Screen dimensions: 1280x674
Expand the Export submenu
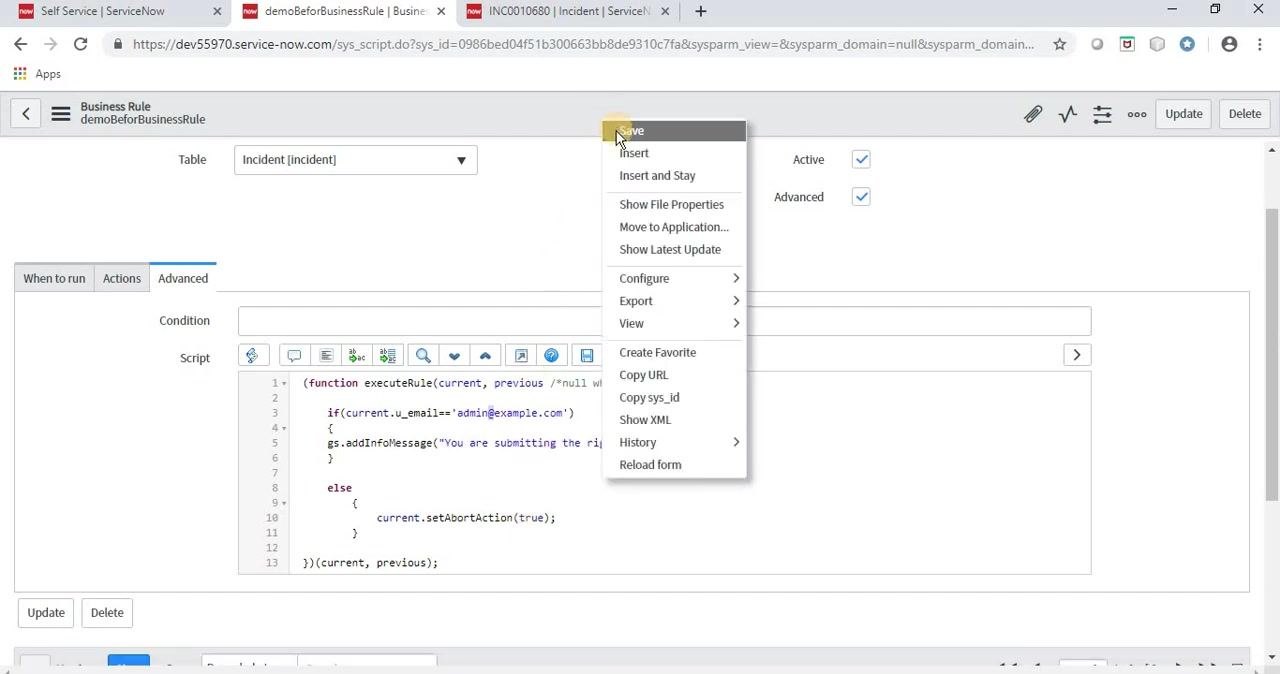(x=675, y=301)
